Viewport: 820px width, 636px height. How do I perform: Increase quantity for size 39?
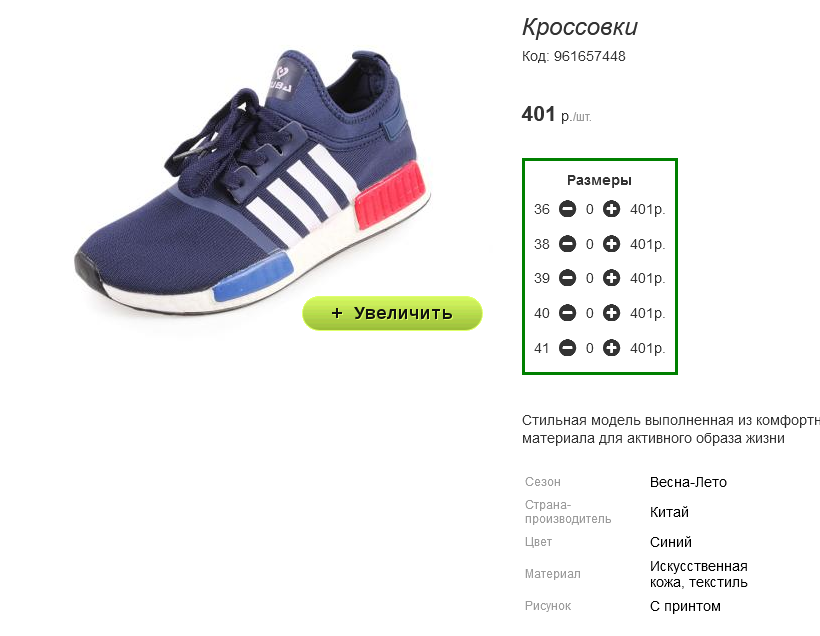click(x=611, y=278)
